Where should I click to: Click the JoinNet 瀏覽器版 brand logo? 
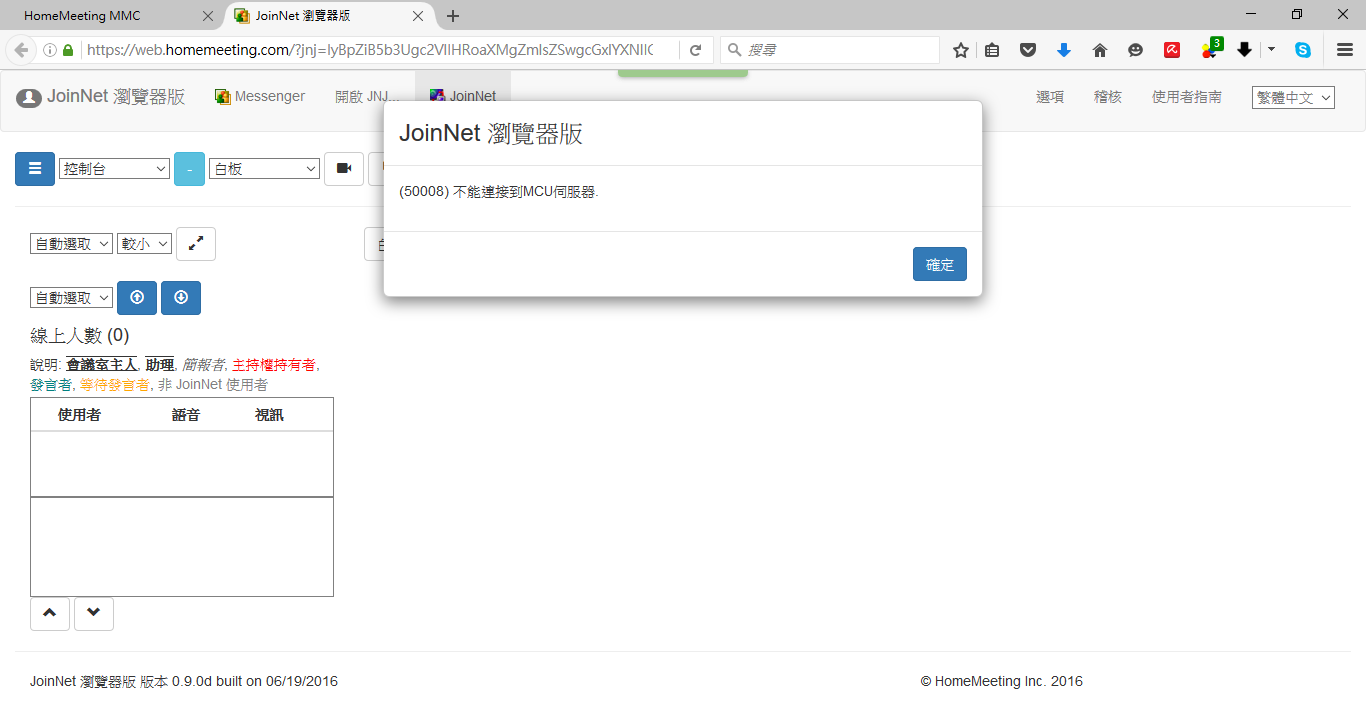101,97
